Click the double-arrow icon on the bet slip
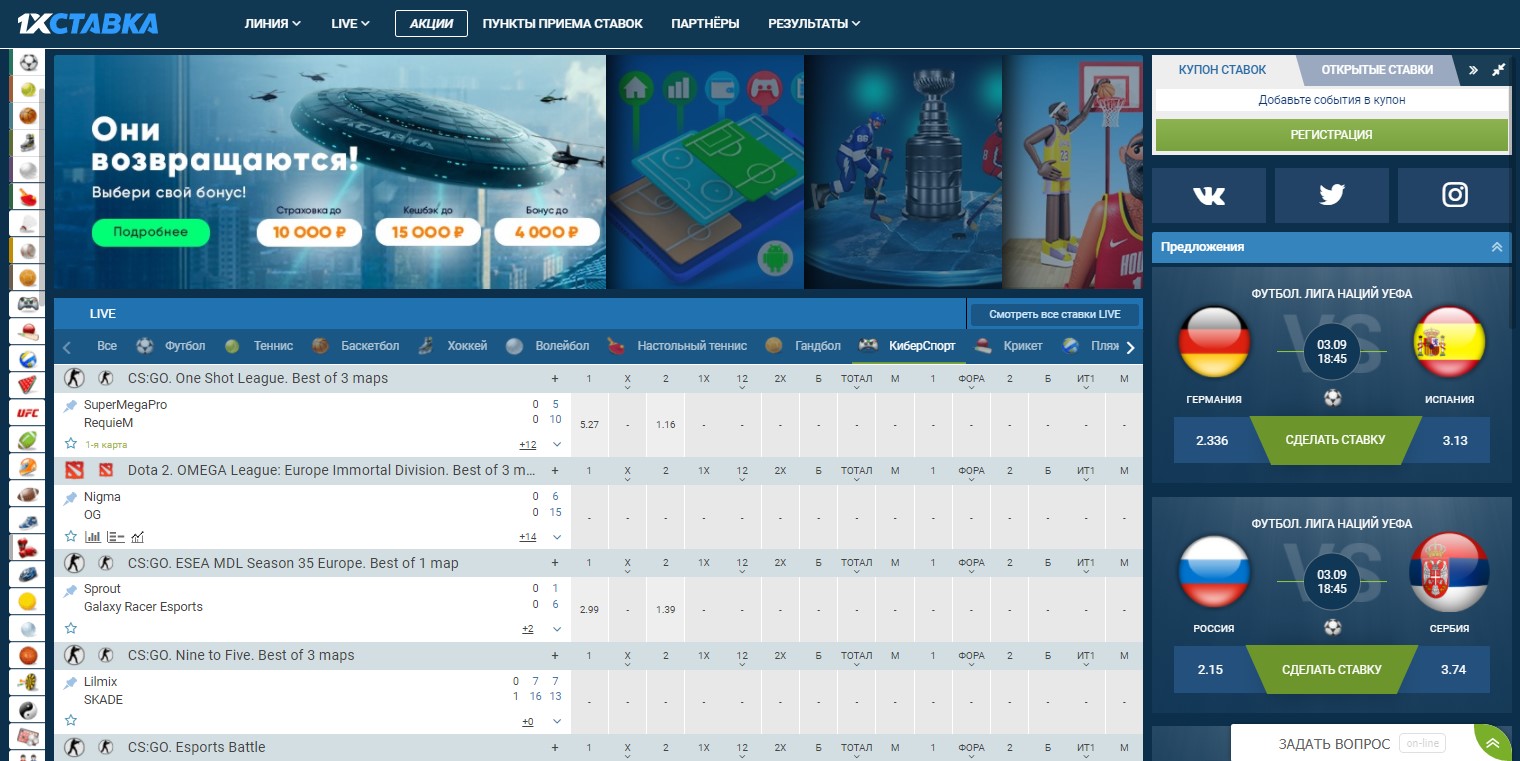This screenshot has height=761, width=1520. click(x=1473, y=70)
